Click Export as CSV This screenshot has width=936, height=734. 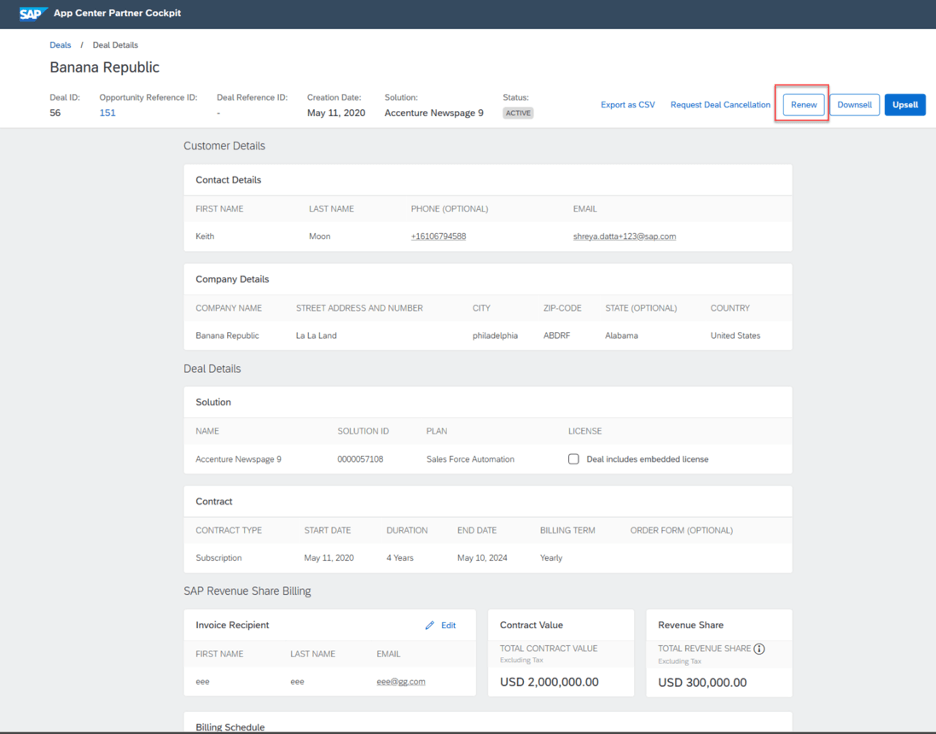[x=627, y=105]
